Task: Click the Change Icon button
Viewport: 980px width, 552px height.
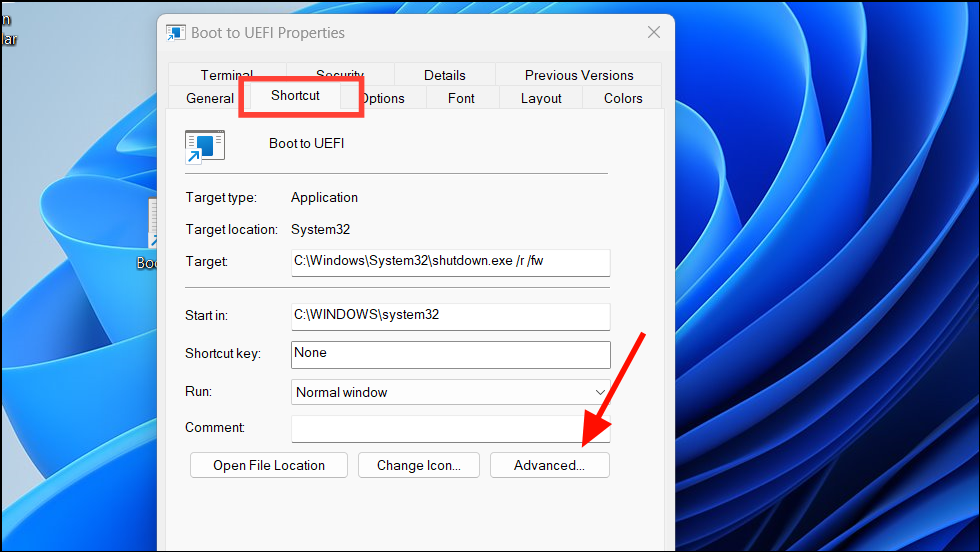Action: click(419, 465)
